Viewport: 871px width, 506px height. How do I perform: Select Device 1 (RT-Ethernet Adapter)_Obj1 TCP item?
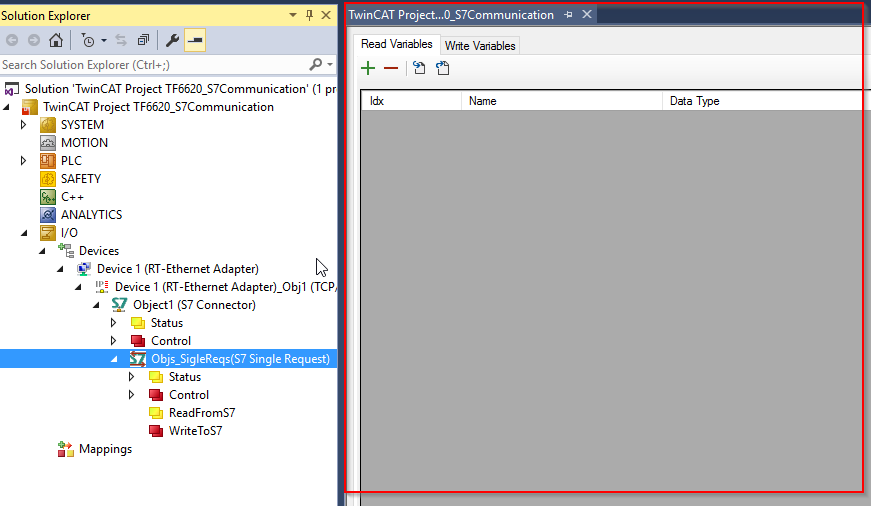(x=226, y=287)
